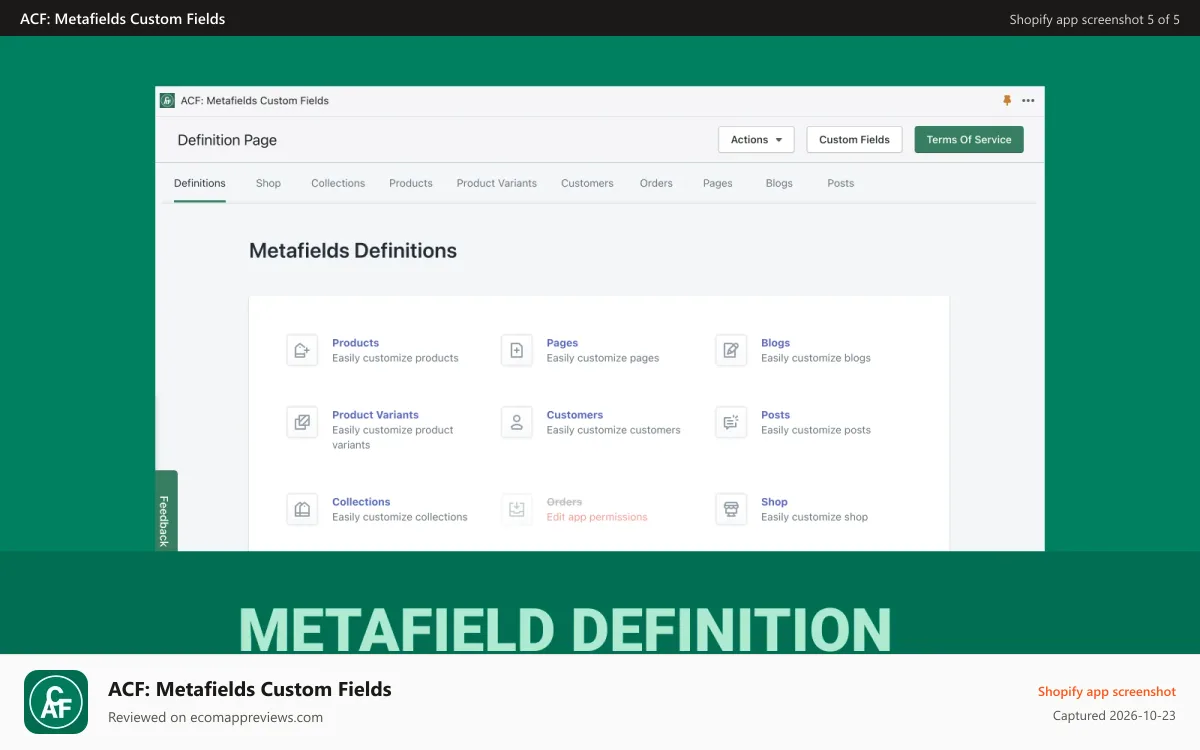Click the struck-through Orders title
Screen dimensions: 1200x750
coord(564,502)
